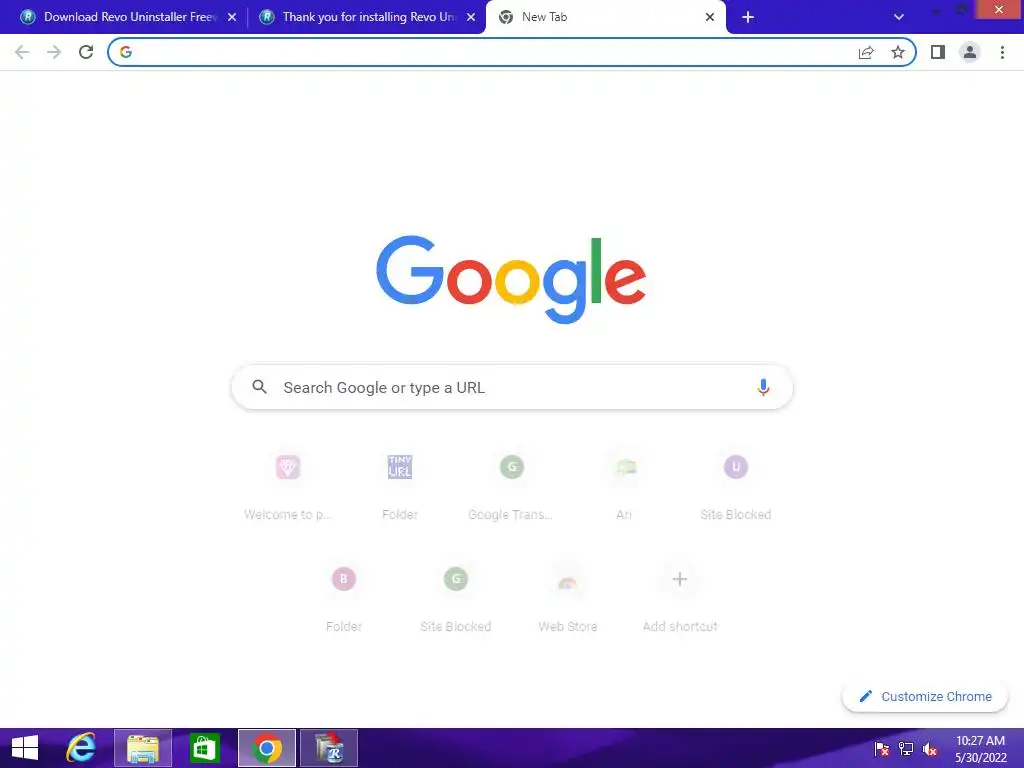Open Revo Uninstaller from taskbar
The image size is (1024, 768).
point(329,748)
